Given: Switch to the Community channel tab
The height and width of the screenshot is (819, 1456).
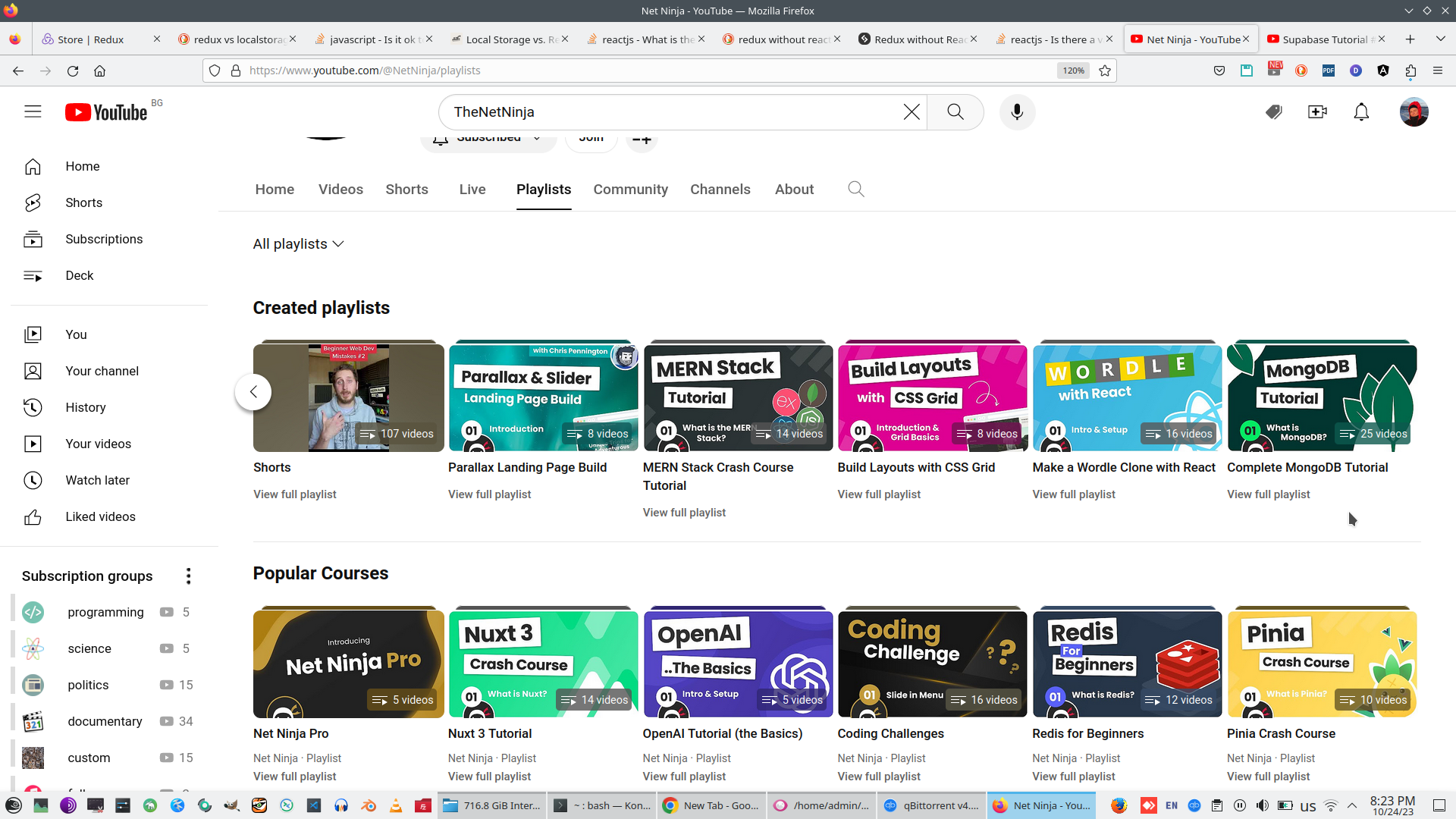Looking at the screenshot, I should click(630, 190).
